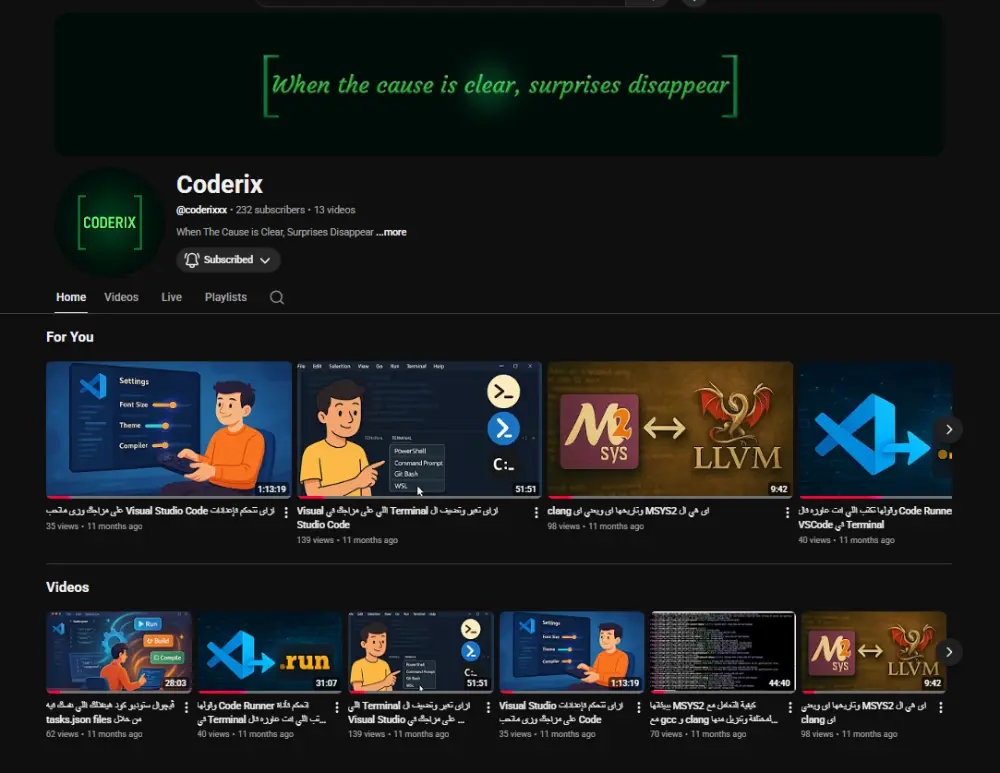Expand channel description via ...more
The height and width of the screenshot is (773, 1000).
pyautogui.click(x=391, y=232)
